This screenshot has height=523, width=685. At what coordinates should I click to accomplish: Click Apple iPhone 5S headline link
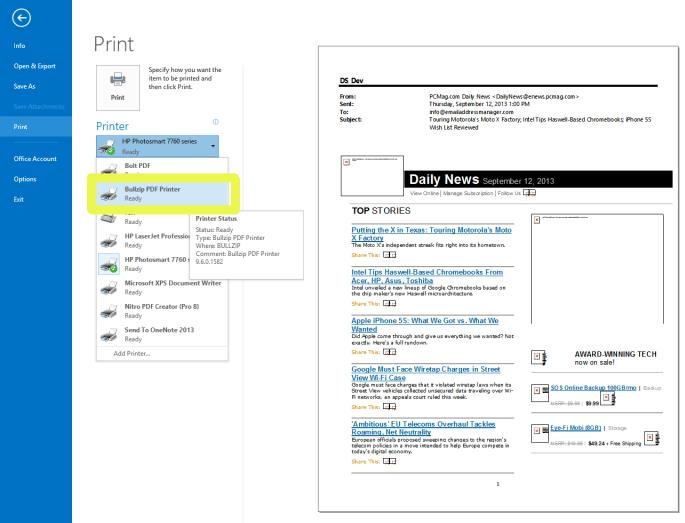click(x=425, y=325)
